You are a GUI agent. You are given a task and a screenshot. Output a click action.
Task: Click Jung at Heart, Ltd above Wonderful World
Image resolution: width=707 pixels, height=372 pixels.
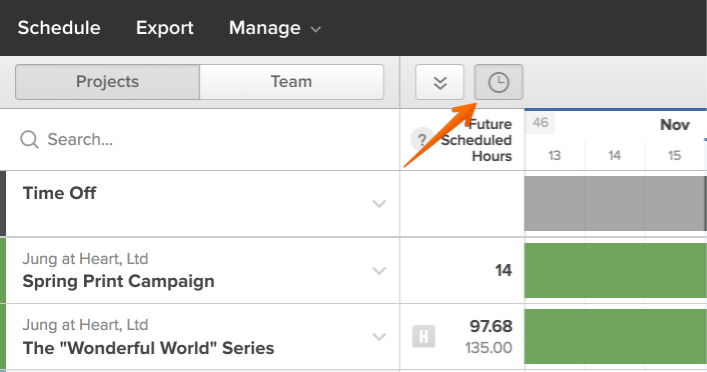(x=85, y=325)
